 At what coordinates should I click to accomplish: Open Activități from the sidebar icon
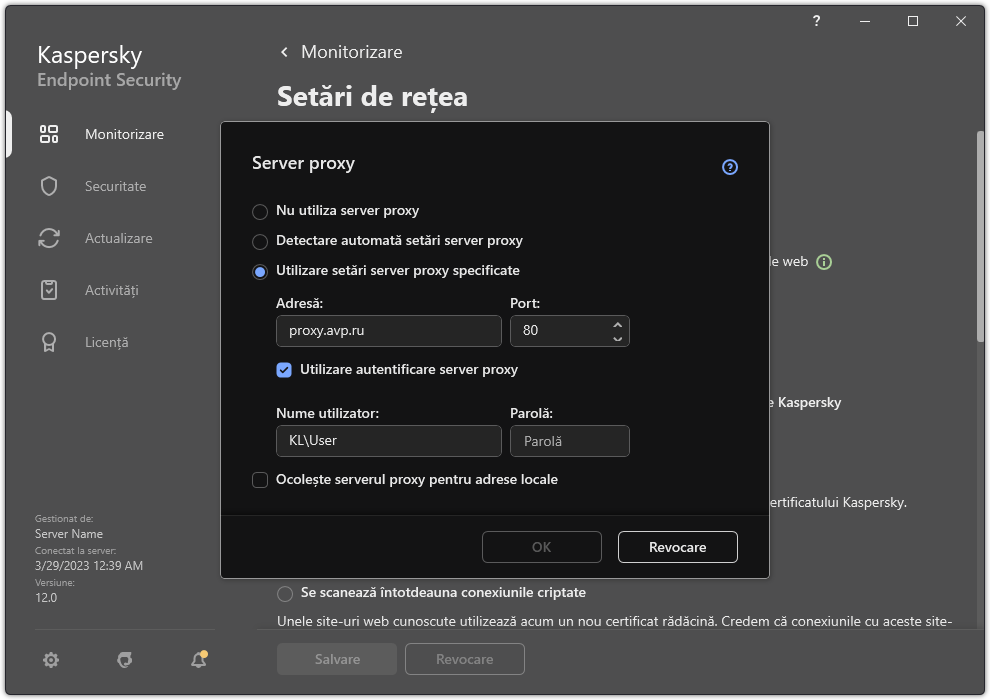48,290
